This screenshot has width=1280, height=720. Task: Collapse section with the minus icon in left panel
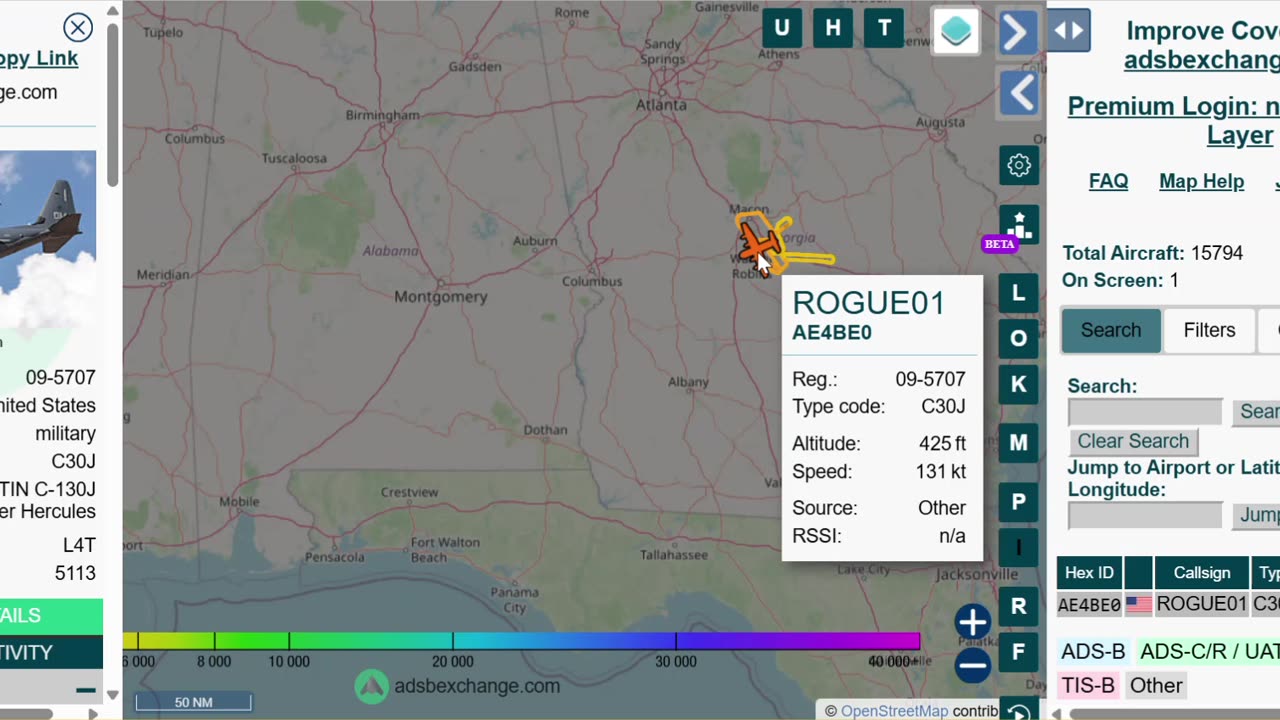coord(86,690)
